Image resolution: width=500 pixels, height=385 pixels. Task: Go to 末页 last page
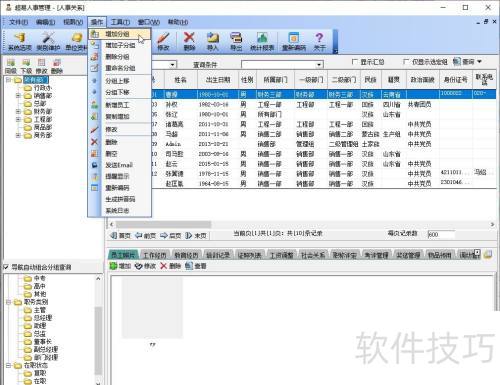click(x=196, y=236)
